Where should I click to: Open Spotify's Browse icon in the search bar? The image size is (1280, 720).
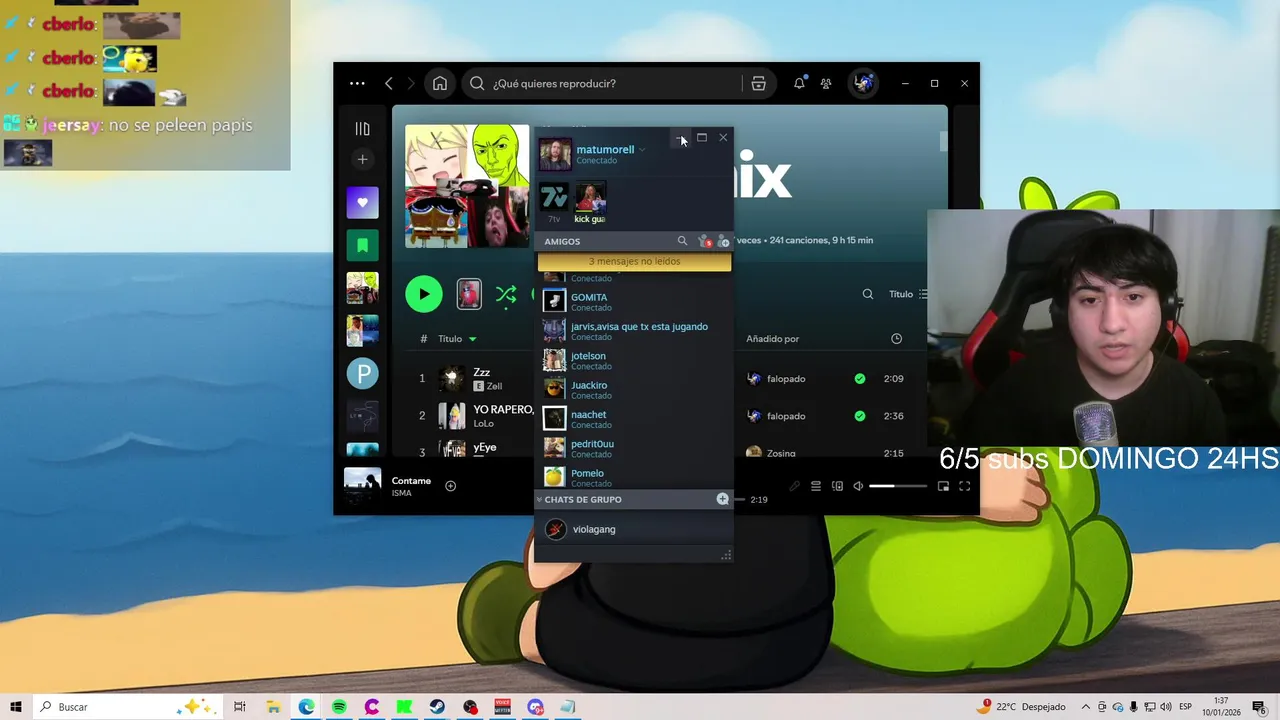(x=759, y=84)
